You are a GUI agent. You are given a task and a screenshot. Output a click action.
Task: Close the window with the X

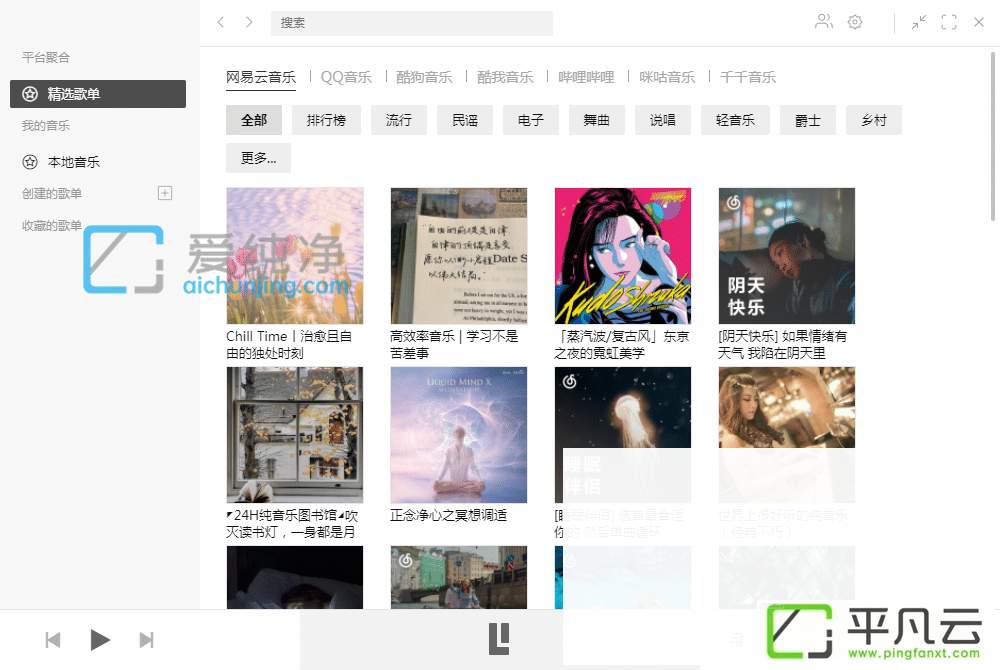(979, 22)
